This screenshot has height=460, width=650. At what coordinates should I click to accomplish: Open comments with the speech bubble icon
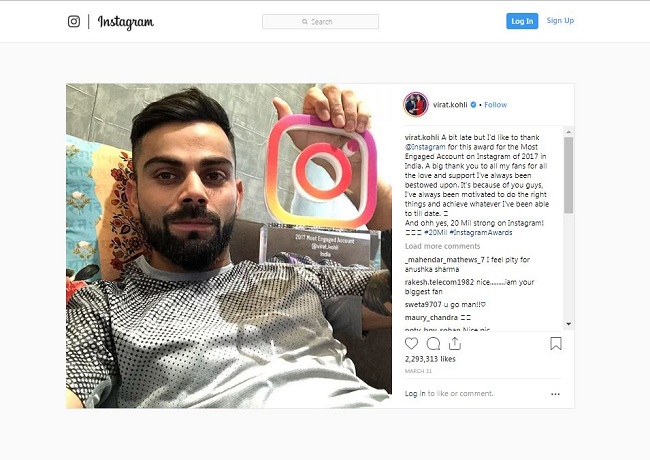point(433,344)
